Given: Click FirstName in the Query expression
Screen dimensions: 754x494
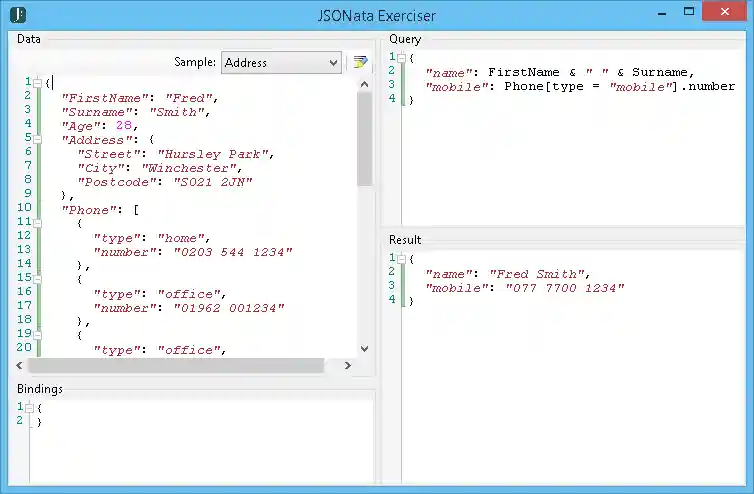Looking at the screenshot, I should (523, 72).
